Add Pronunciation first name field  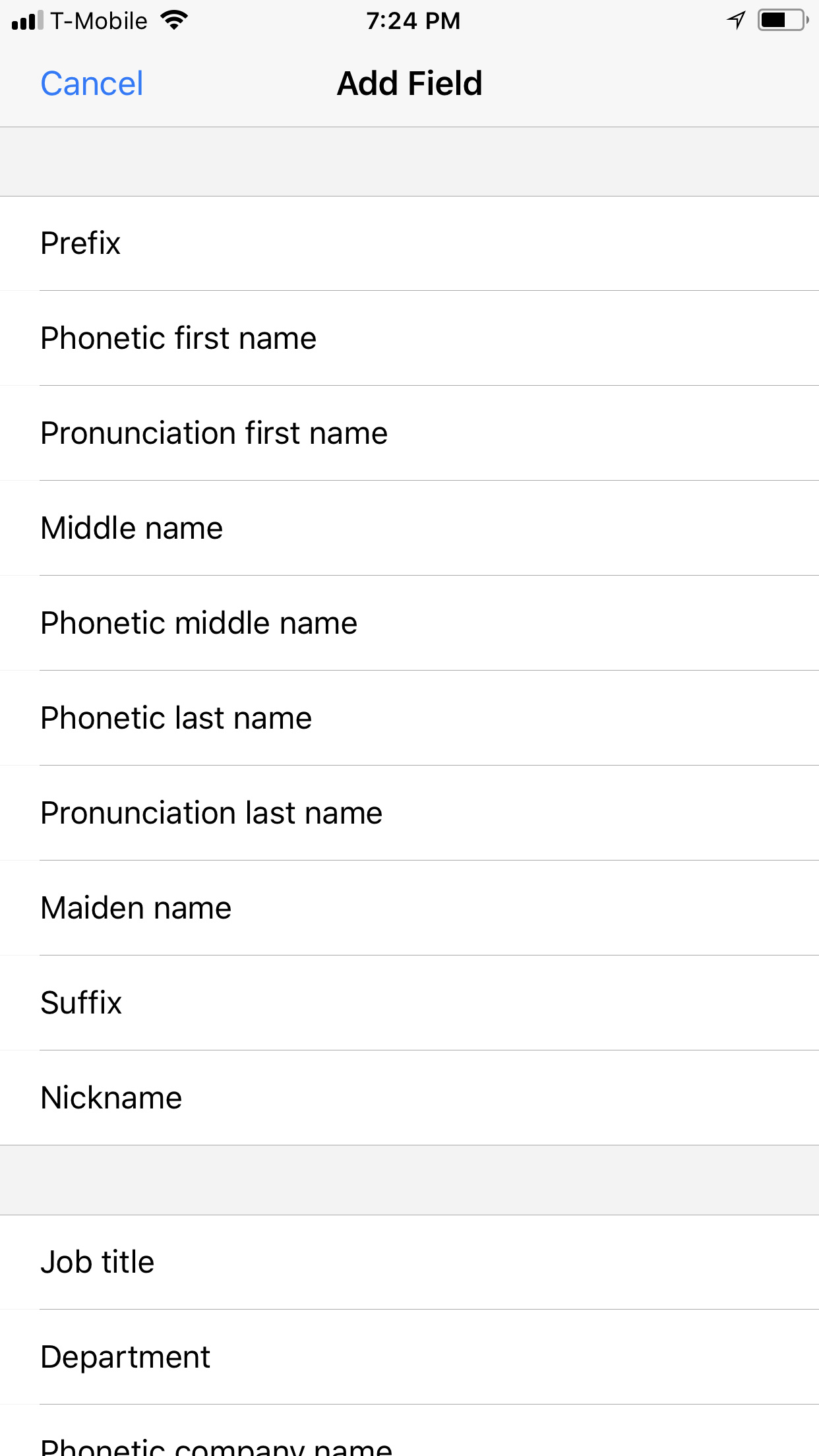click(409, 433)
